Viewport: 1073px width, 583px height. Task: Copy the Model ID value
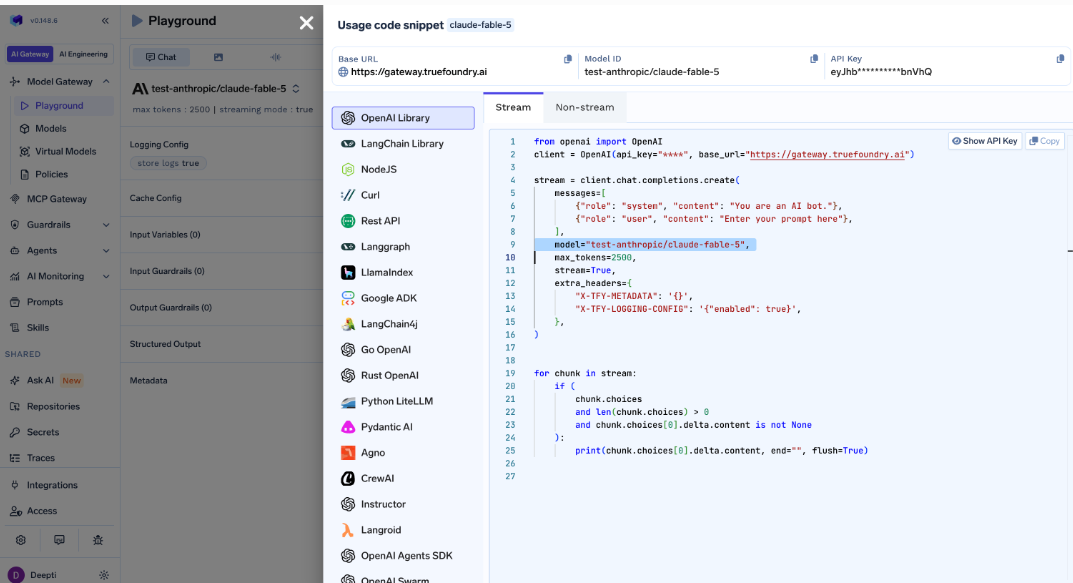click(814, 60)
